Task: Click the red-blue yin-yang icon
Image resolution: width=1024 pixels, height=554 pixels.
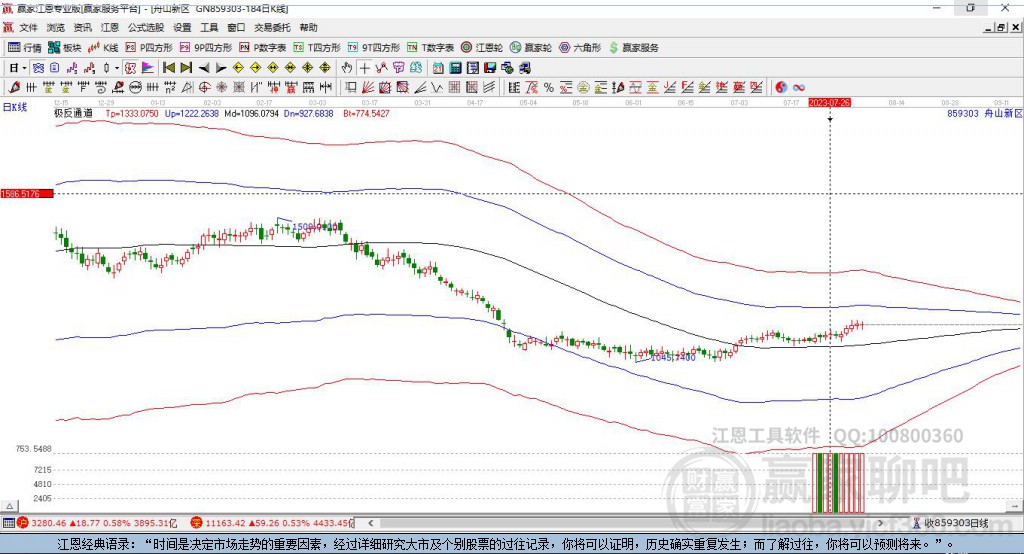Action: [781, 88]
